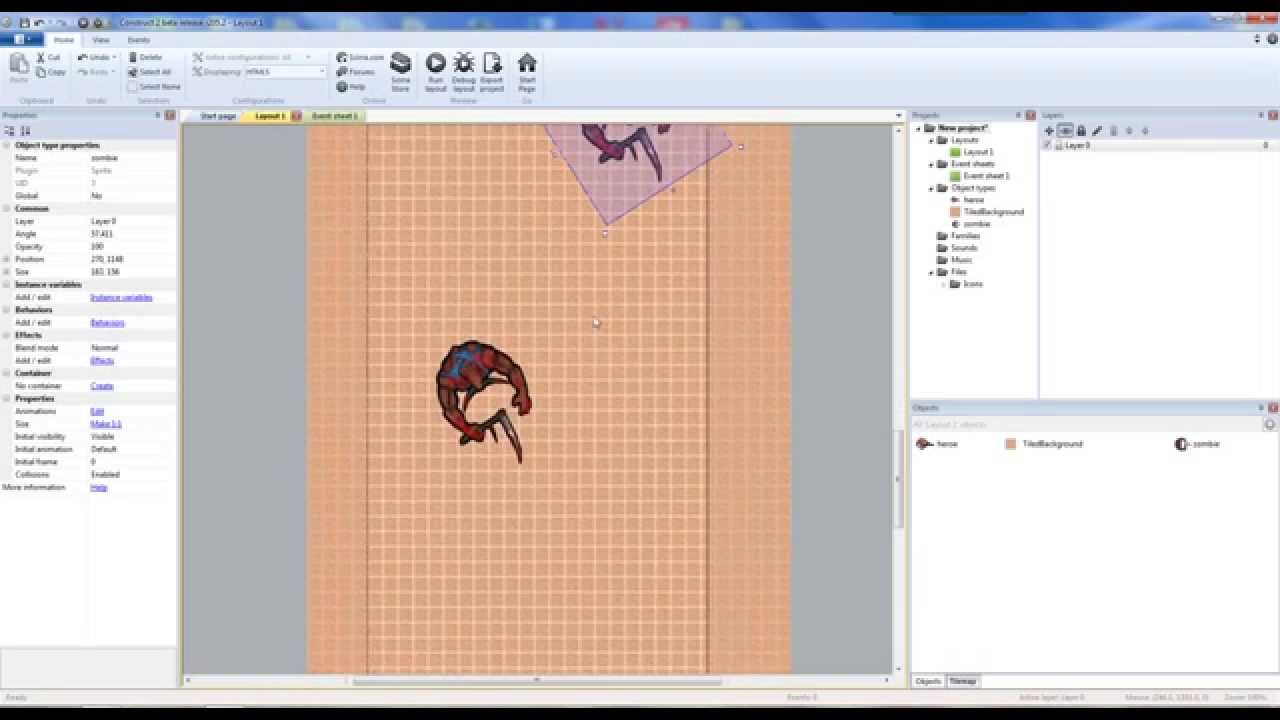
Task: Collapse the Layouts folder in Projects
Action: click(x=930, y=140)
